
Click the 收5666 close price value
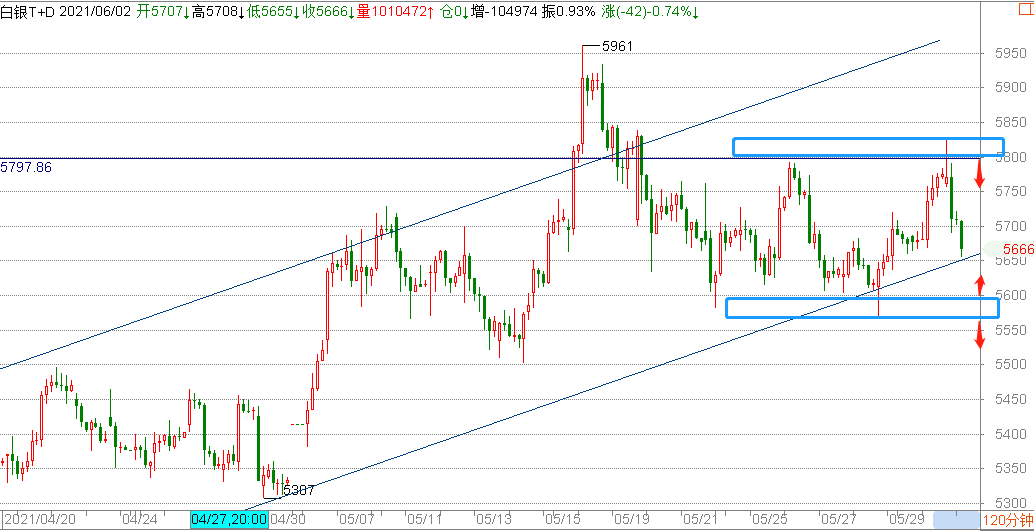click(328, 11)
